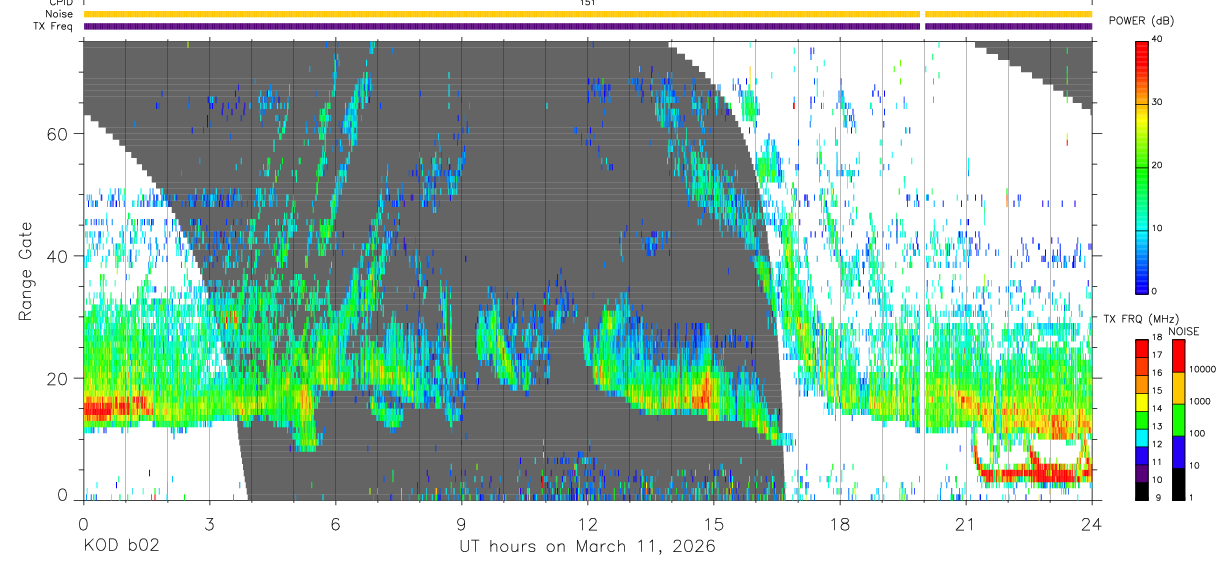The image size is (1228, 567).
Task: Click the x-axis tick label '12'
Action: [x=588, y=523]
